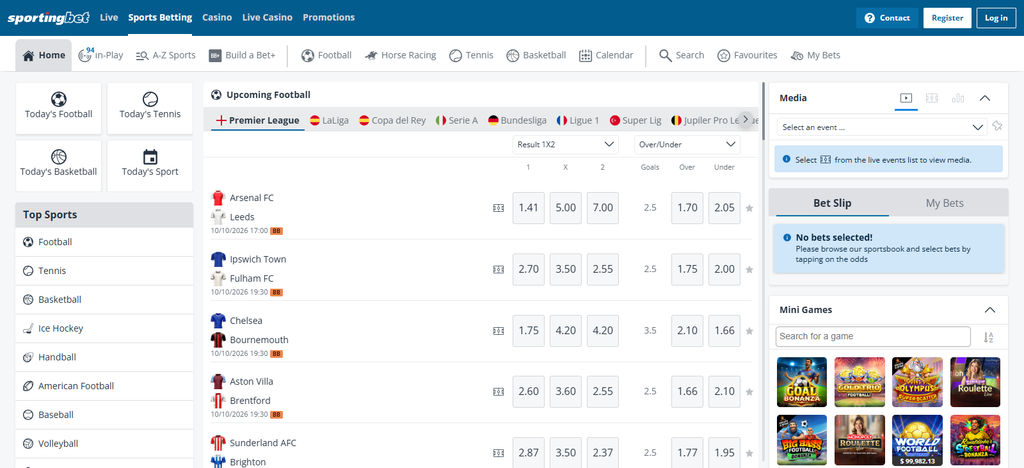Image resolution: width=1024 pixels, height=468 pixels.
Task: Open American Football in Top Sports
Action: pyautogui.click(x=104, y=386)
